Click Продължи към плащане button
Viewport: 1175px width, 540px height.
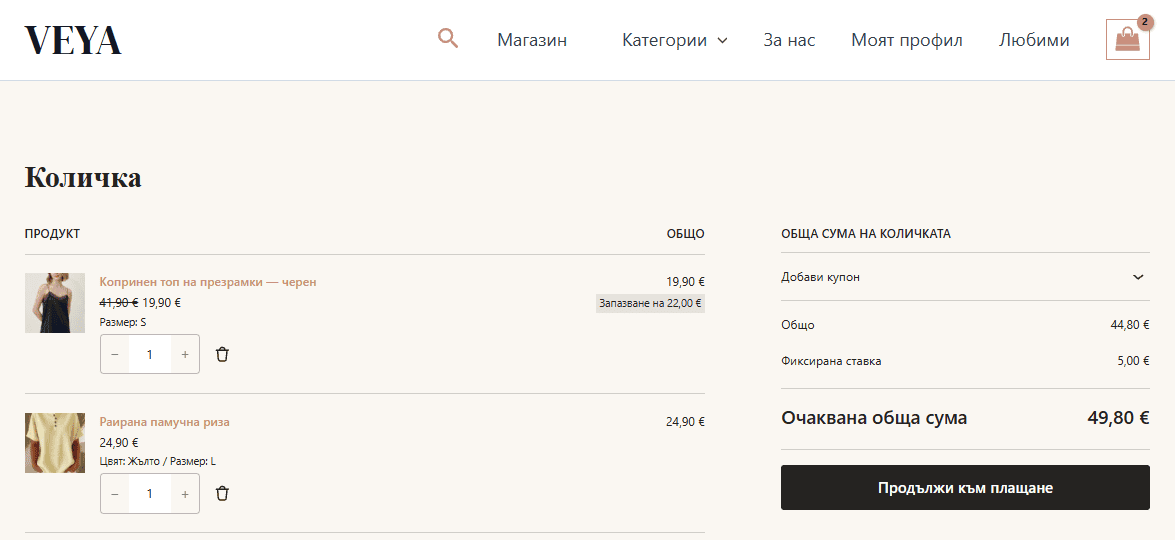point(965,488)
